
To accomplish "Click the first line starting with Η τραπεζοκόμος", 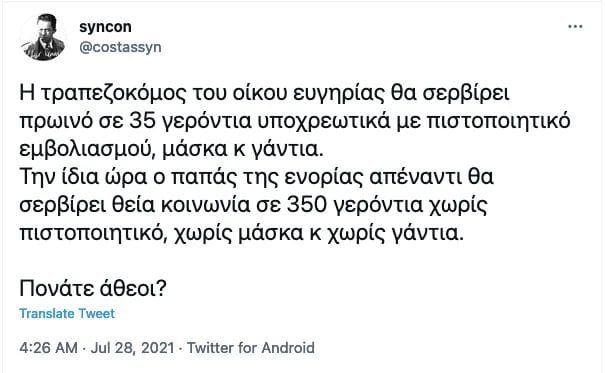I will [264, 94].
